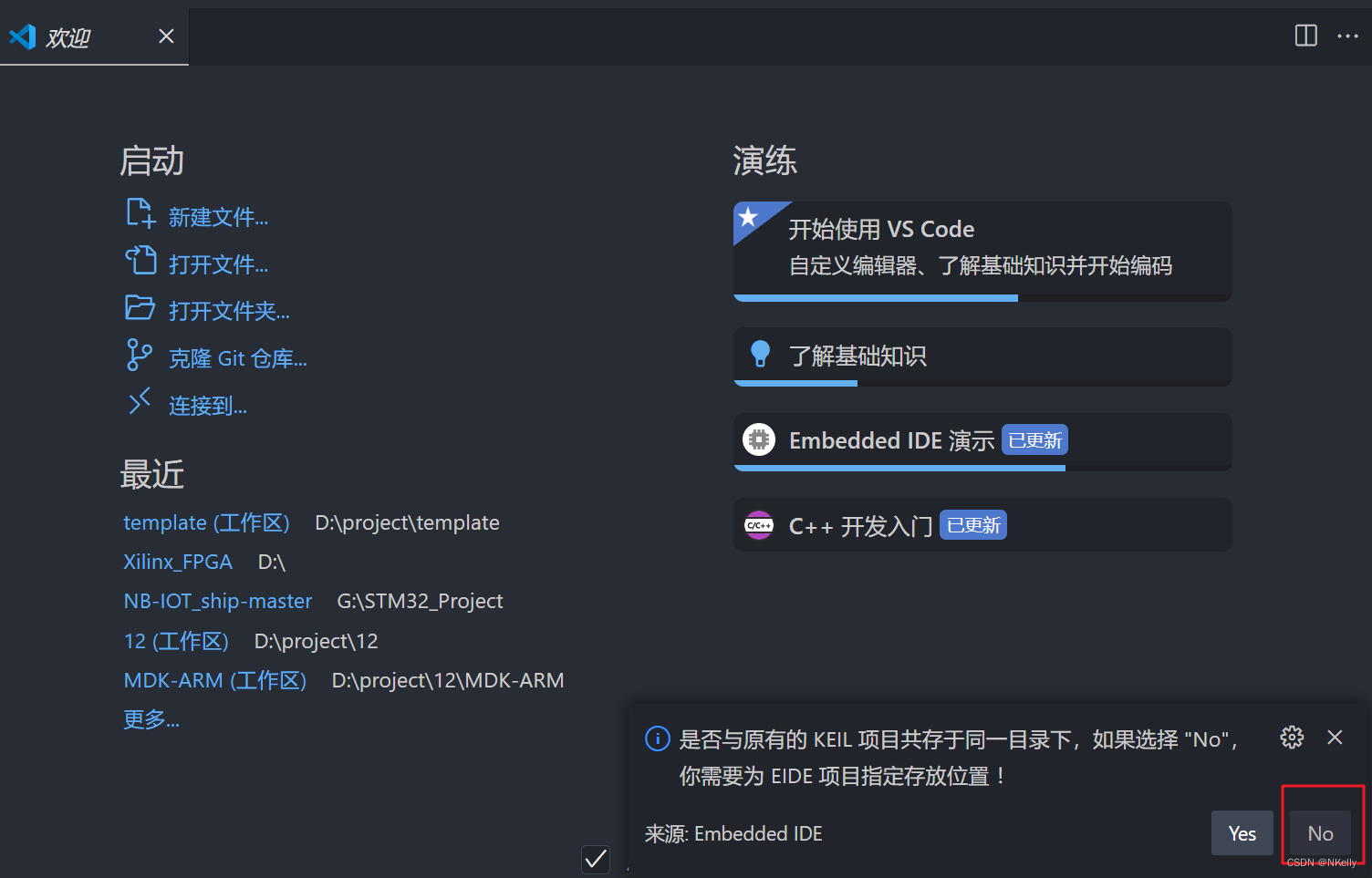The image size is (1372, 878).
Task: Click the 连接到... link
Action: tap(208, 406)
